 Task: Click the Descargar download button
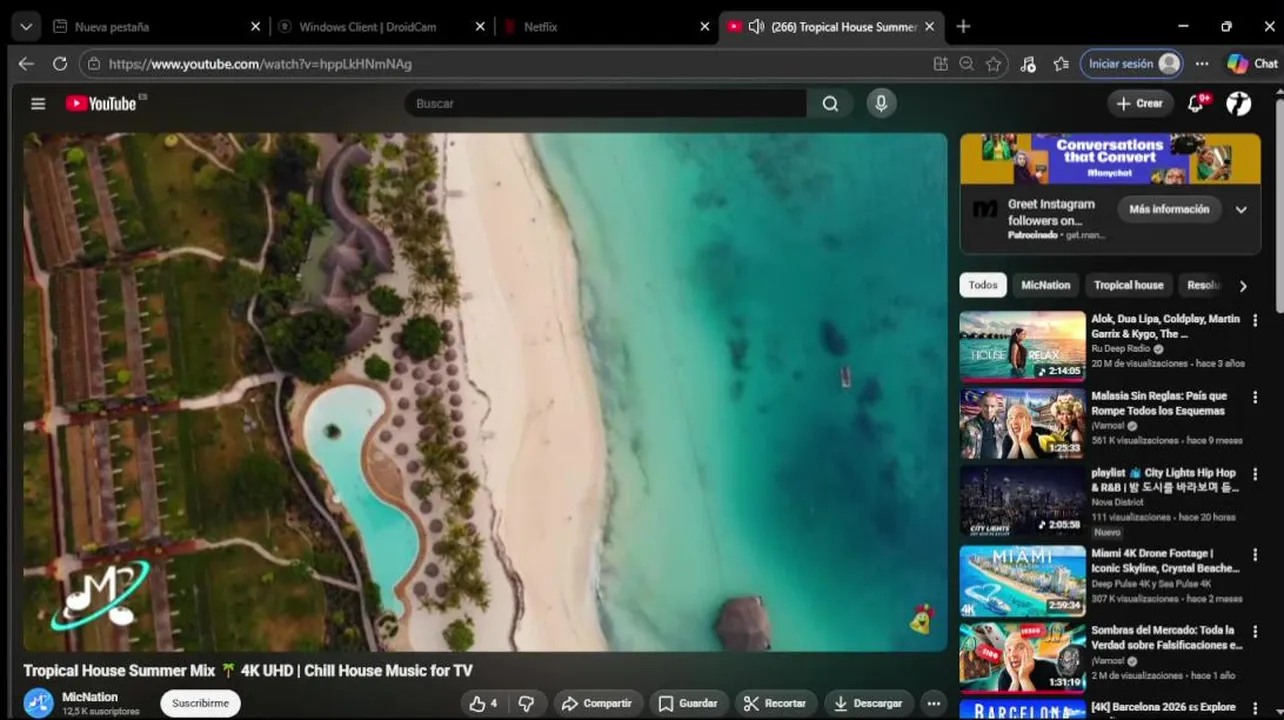(868, 703)
